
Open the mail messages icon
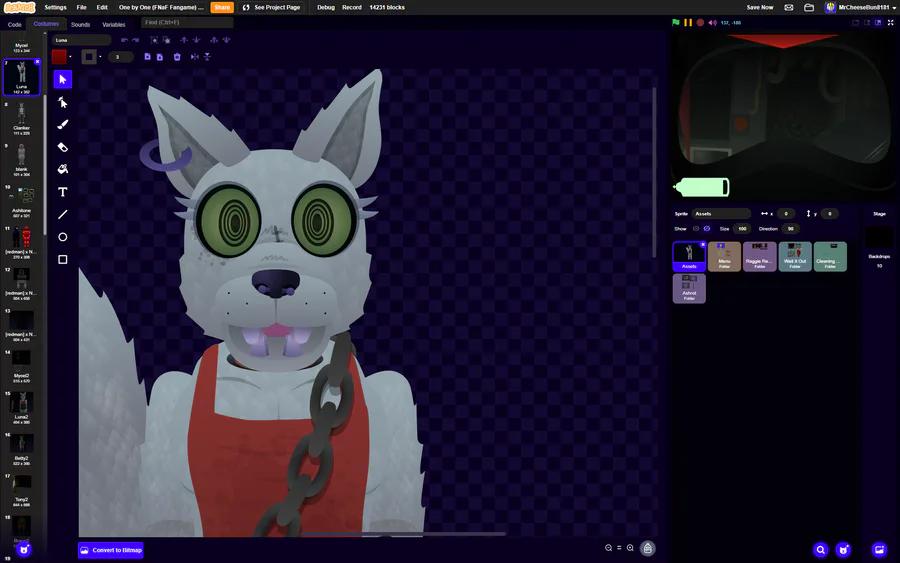pyautogui.click(x=789, y=7)
